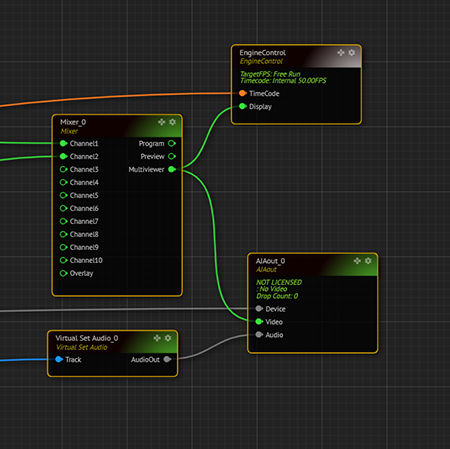Screen dimensions: 450x449
Task: Select the Mixer Preview output pin
Action: (172, 156)
